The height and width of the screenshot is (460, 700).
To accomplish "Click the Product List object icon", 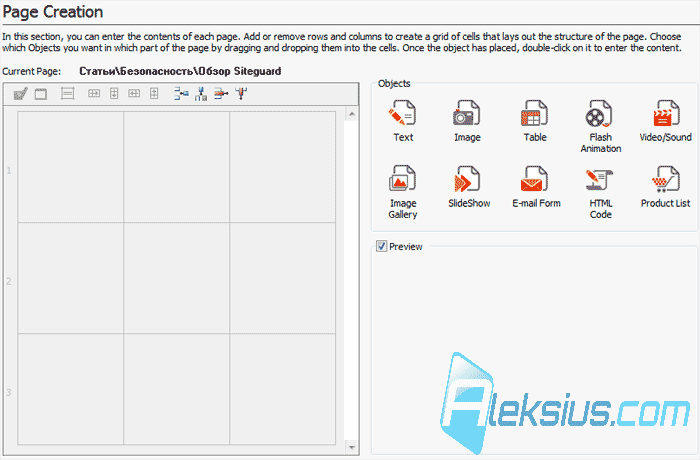I will [x=665, y=179].
